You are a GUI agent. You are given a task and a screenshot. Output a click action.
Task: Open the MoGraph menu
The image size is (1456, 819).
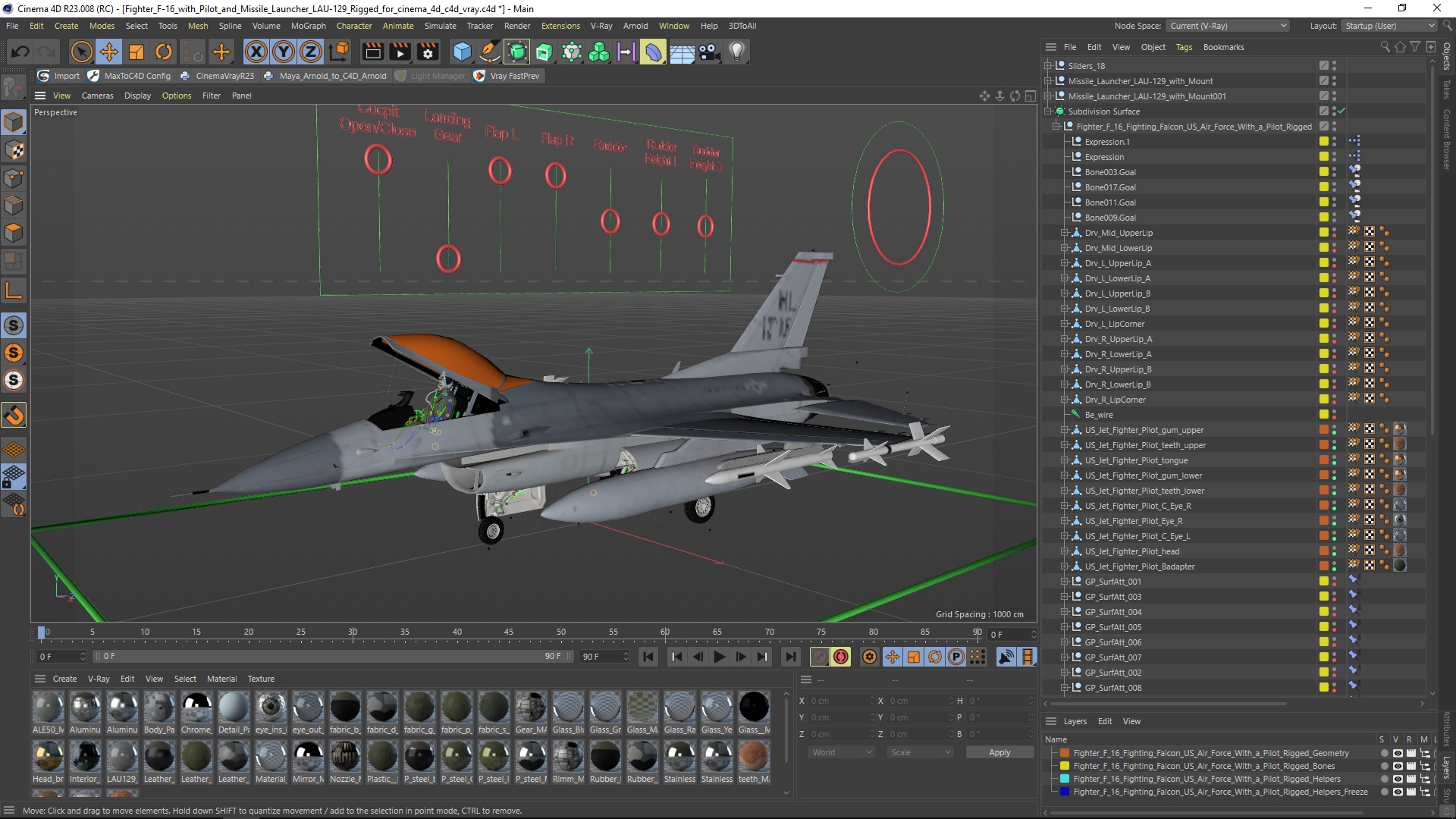click(309, 26)
